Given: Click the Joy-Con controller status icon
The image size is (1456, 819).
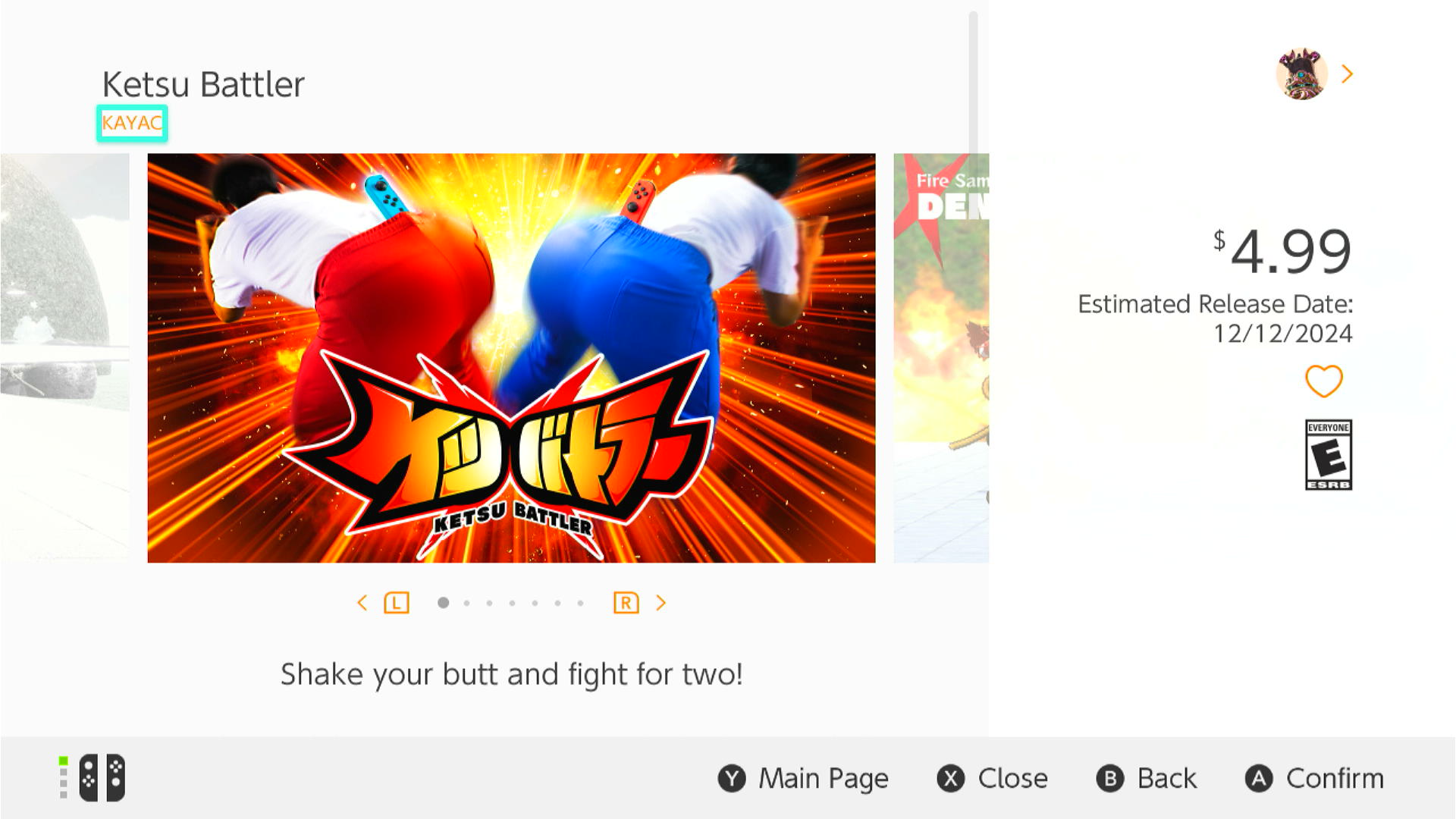Looking at the screenshot, I should (x=93, y=777).
